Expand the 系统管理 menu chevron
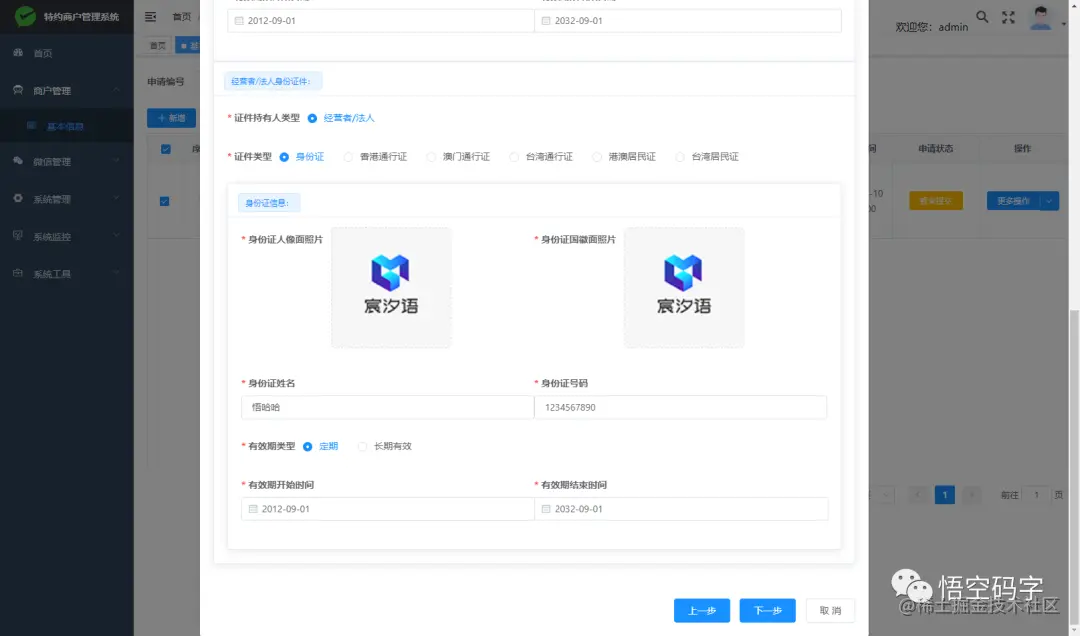 (x=116, y=198)
